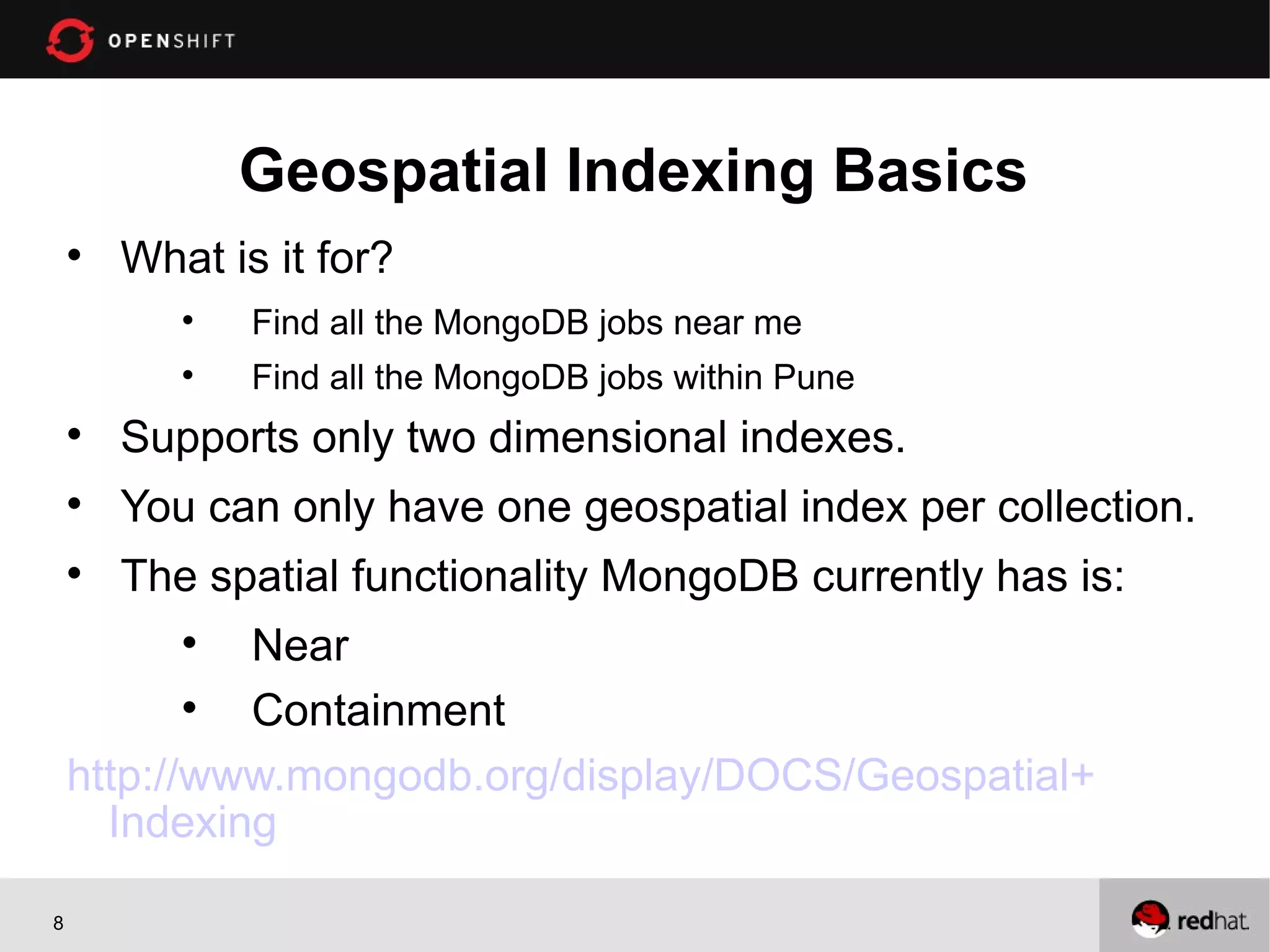Click the bullet 'What is it for?'
Screen dimensions: 1270x952
[x=257, y=257]
